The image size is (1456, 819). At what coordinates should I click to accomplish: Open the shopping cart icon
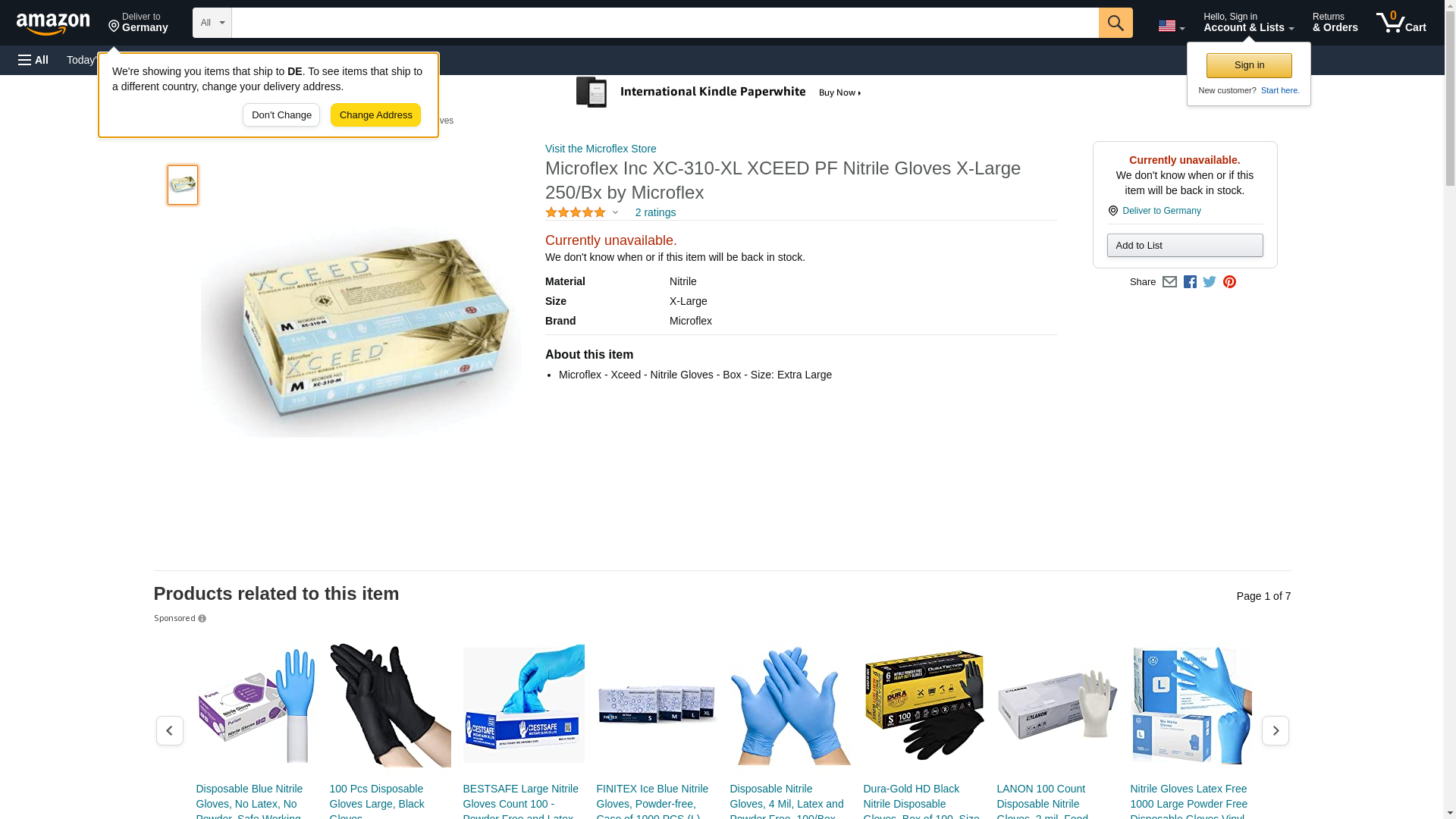tap(1401, 23)
